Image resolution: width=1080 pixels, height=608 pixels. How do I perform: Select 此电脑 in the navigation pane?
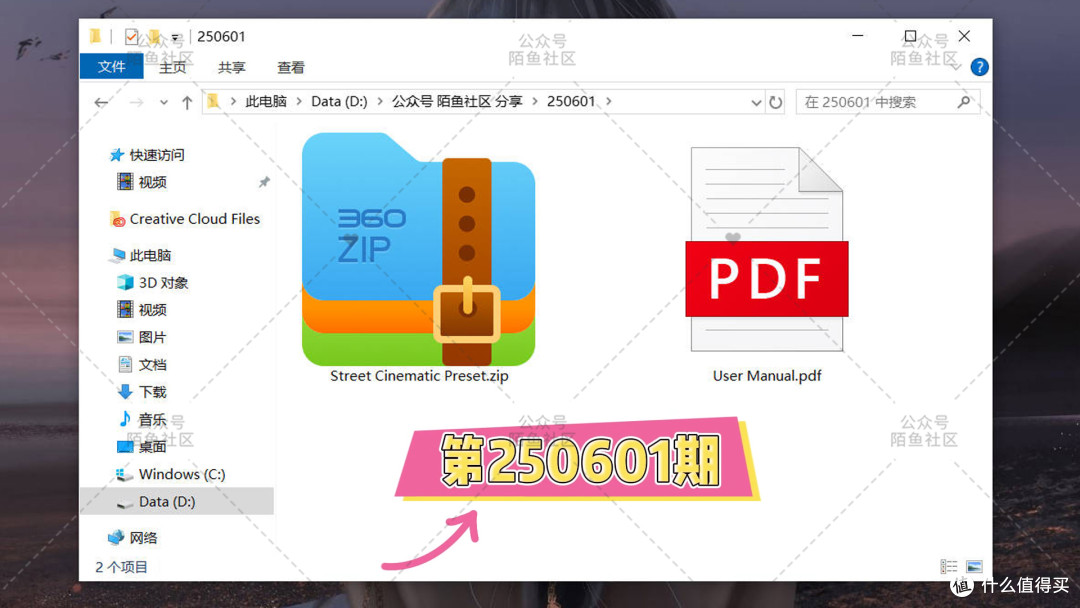tap(150, 255)
